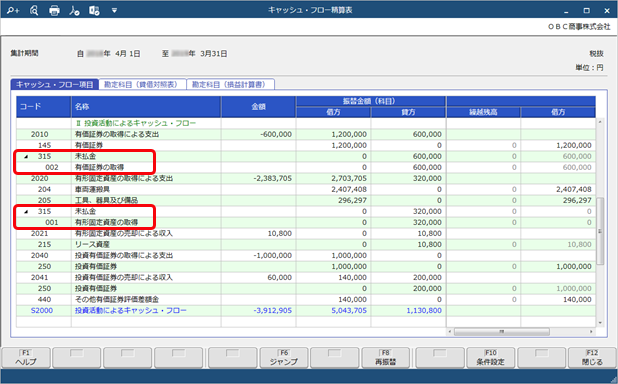Viewport: 618px width, 384px height.
Task: Click amount -2,383,705 cell
Action: pos(259,179)
